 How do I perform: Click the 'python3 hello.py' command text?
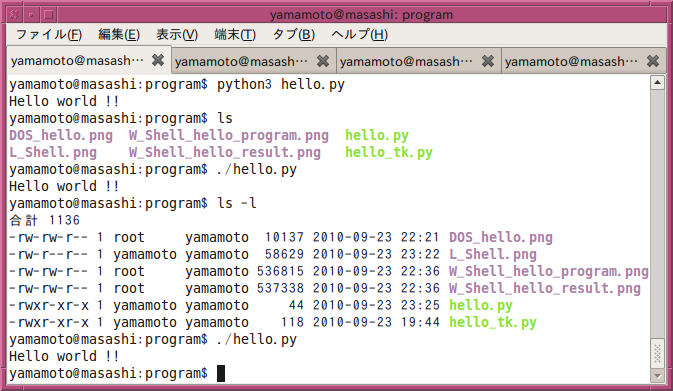tap(281, 84)
